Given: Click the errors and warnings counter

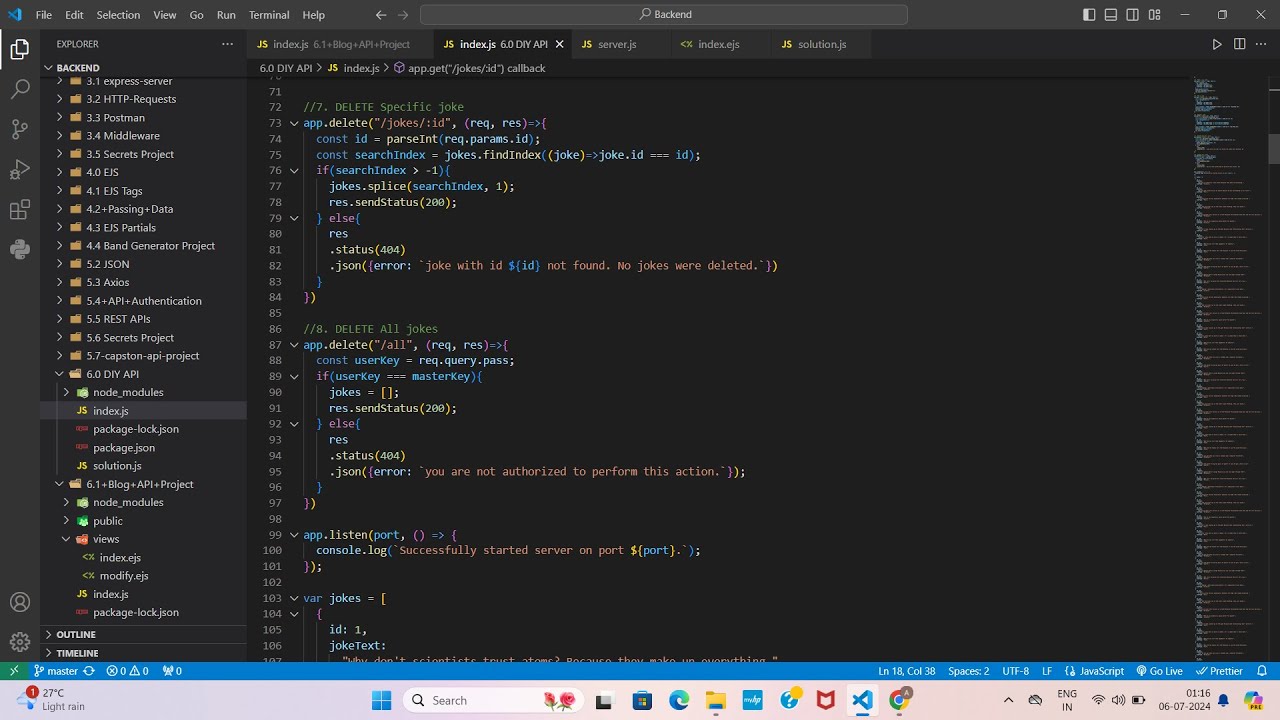Looking at the screenshot, I should click(x=127, y=671).
